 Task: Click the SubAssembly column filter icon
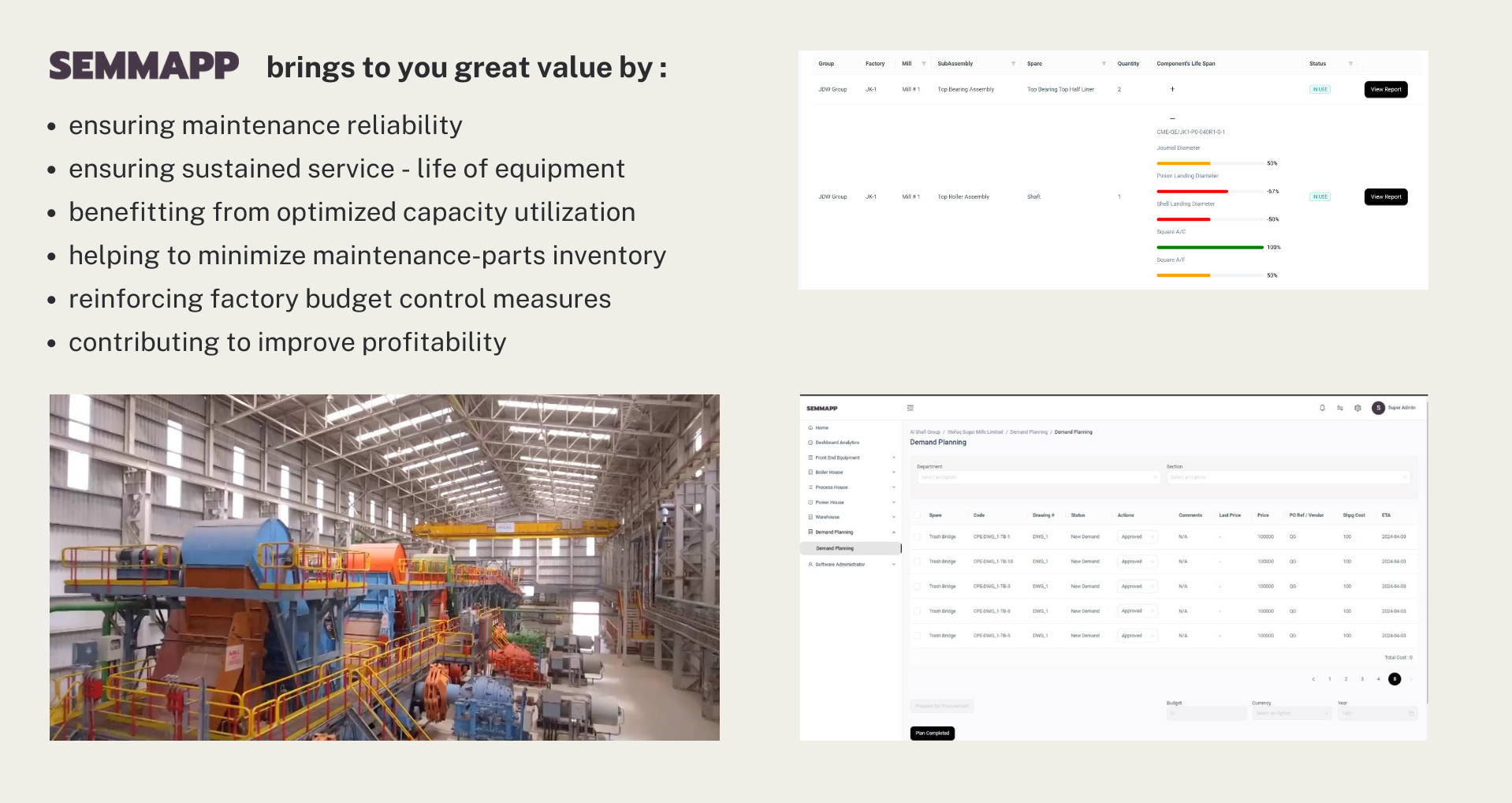[1013, 64]
